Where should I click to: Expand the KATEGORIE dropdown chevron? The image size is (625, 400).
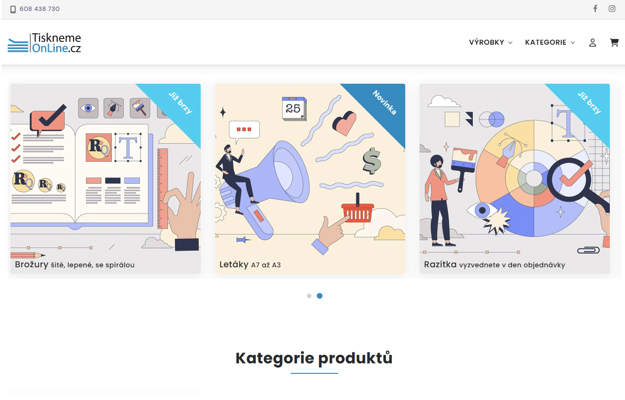[573, 43]
